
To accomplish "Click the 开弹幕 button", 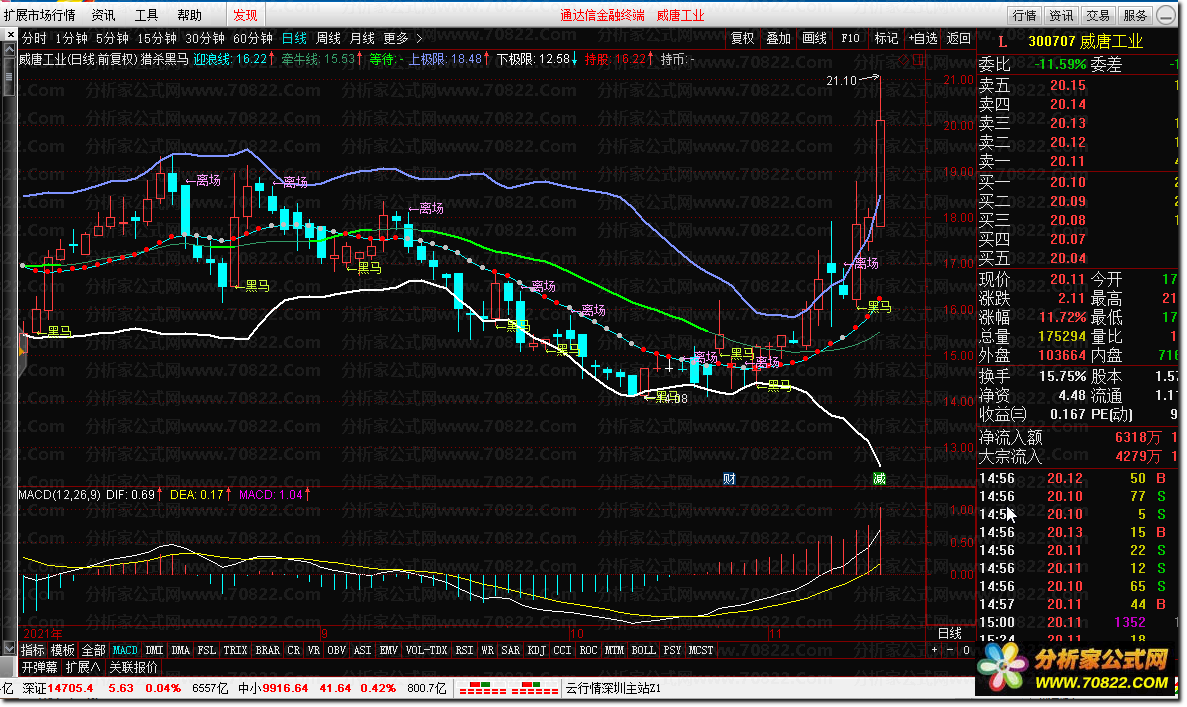I will coord(39,668).
